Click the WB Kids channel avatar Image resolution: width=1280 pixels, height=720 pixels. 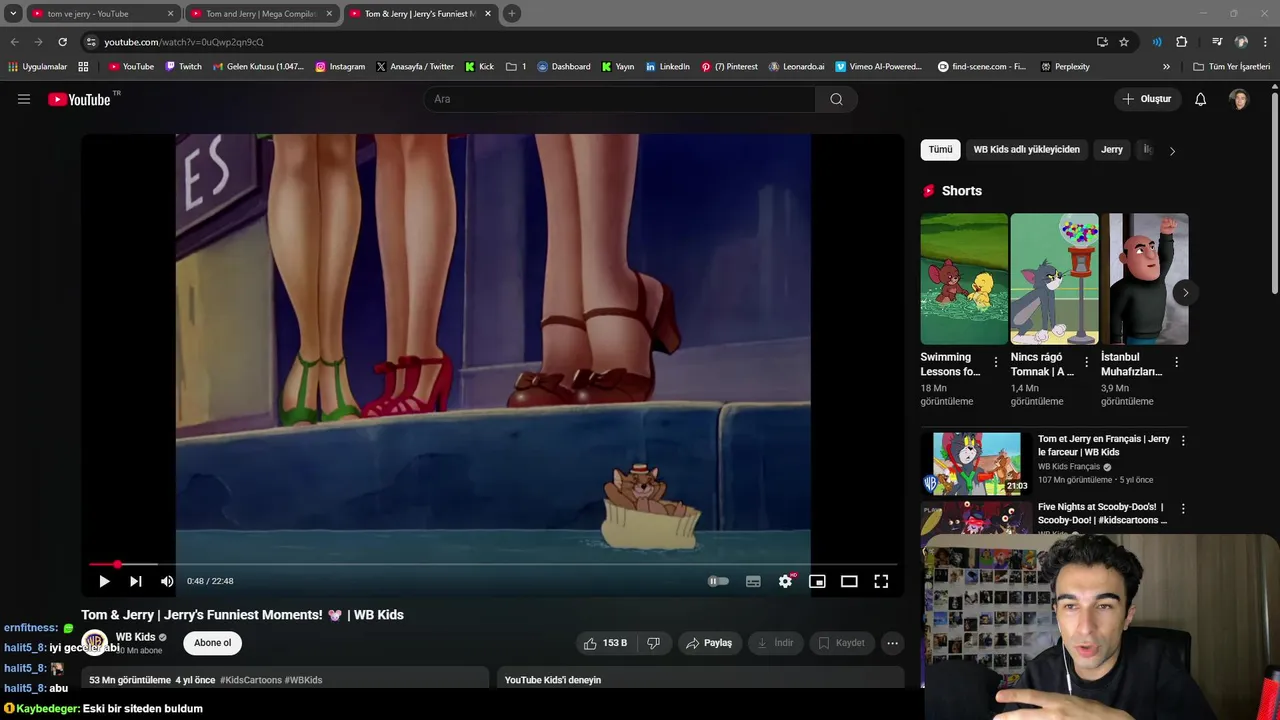(94, 642)
